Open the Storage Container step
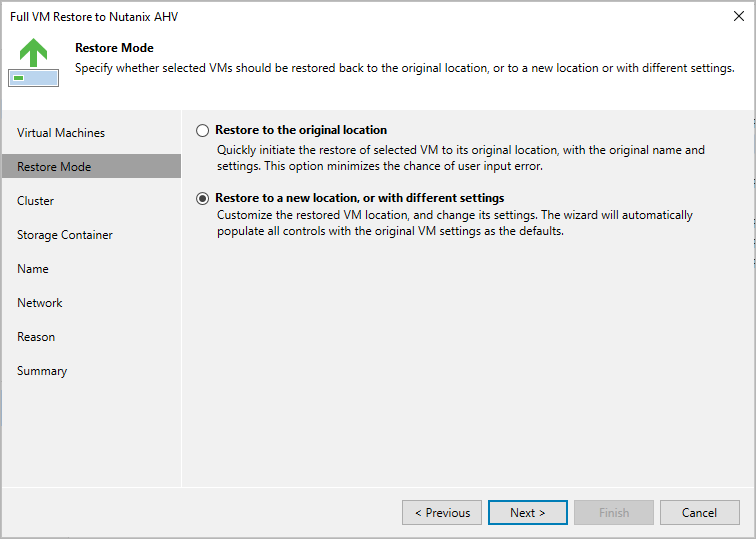This screenshot has width=756, height=539. pyautogui.click(x=65, y=235)
